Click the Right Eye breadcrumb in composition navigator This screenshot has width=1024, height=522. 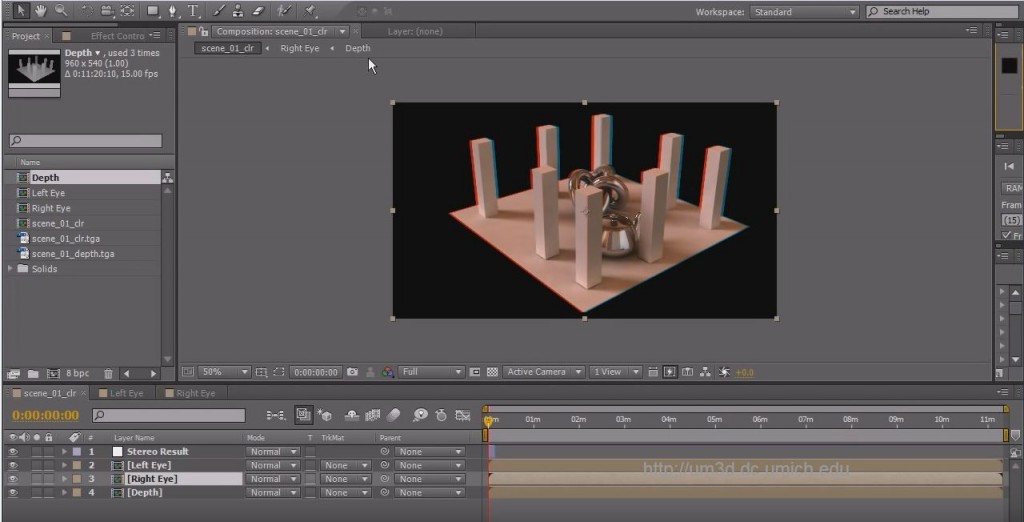tap(299, 48)
